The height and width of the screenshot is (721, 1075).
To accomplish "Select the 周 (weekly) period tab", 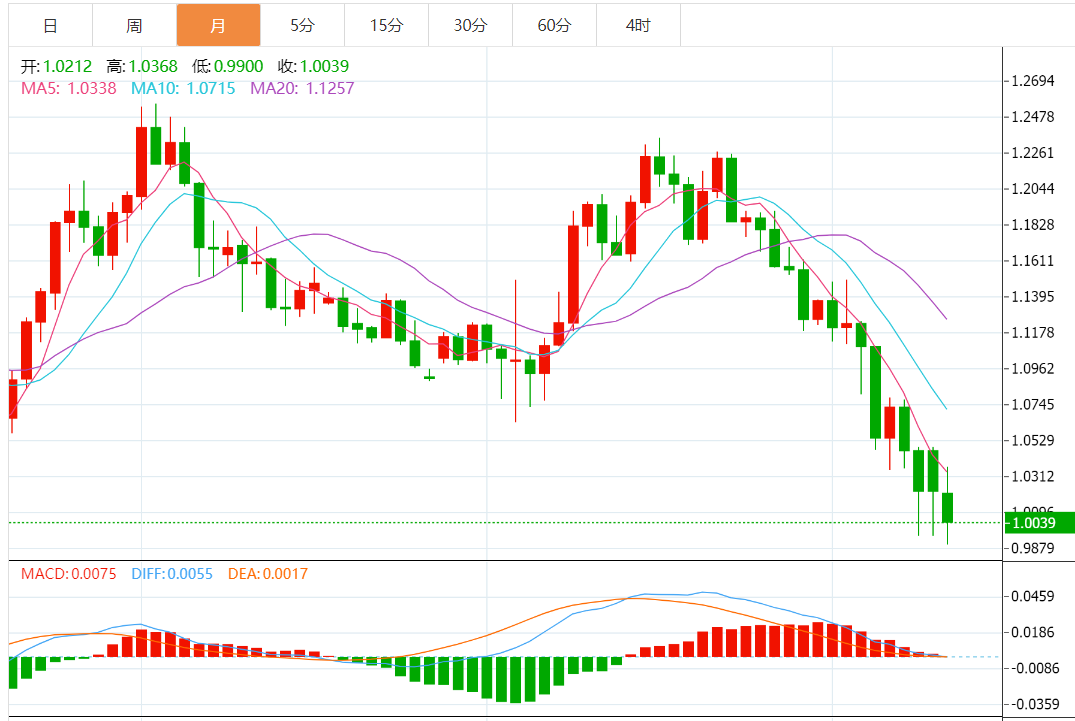I will (134, 25).
